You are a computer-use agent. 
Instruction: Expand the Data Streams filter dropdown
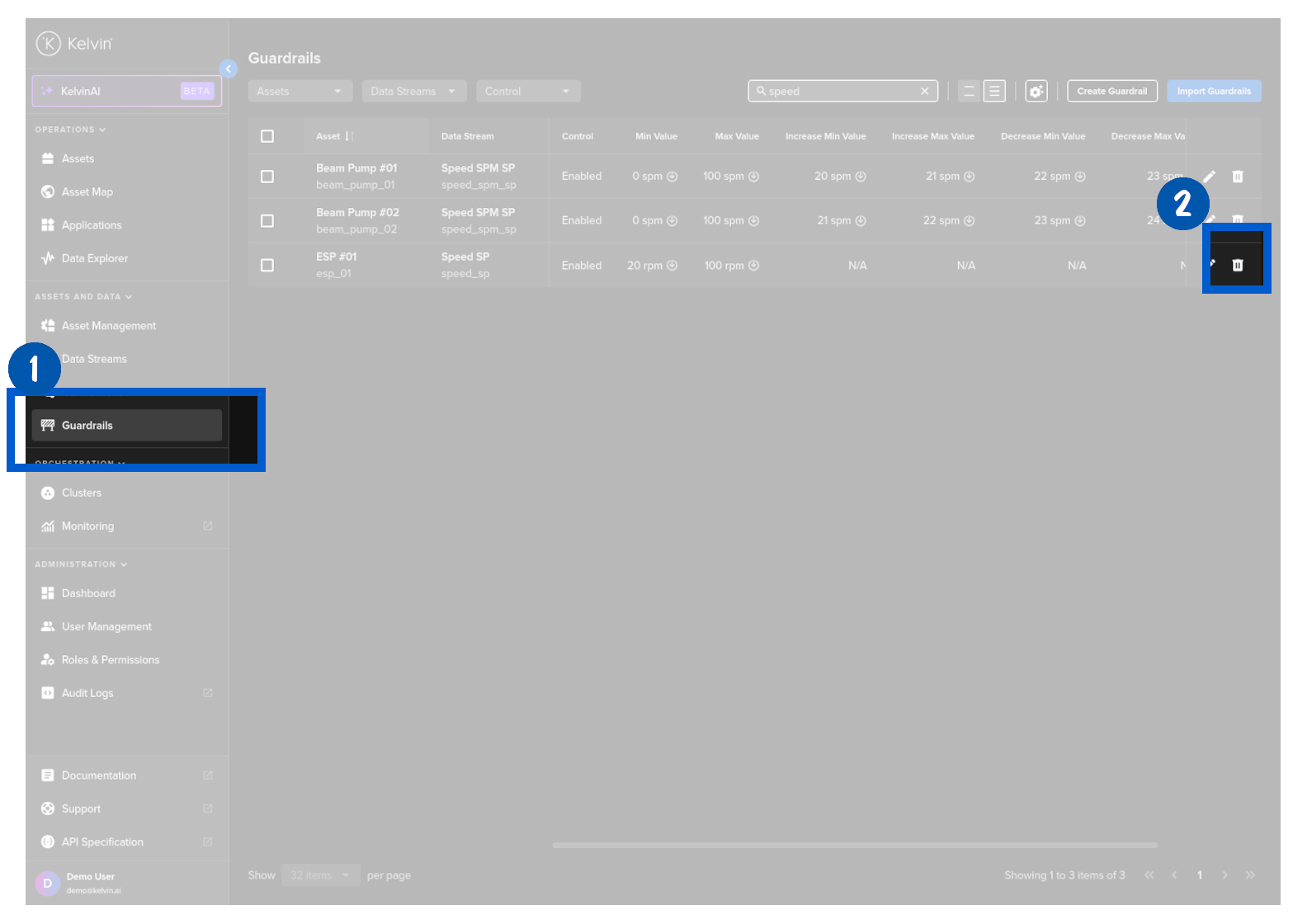(413, 92)
